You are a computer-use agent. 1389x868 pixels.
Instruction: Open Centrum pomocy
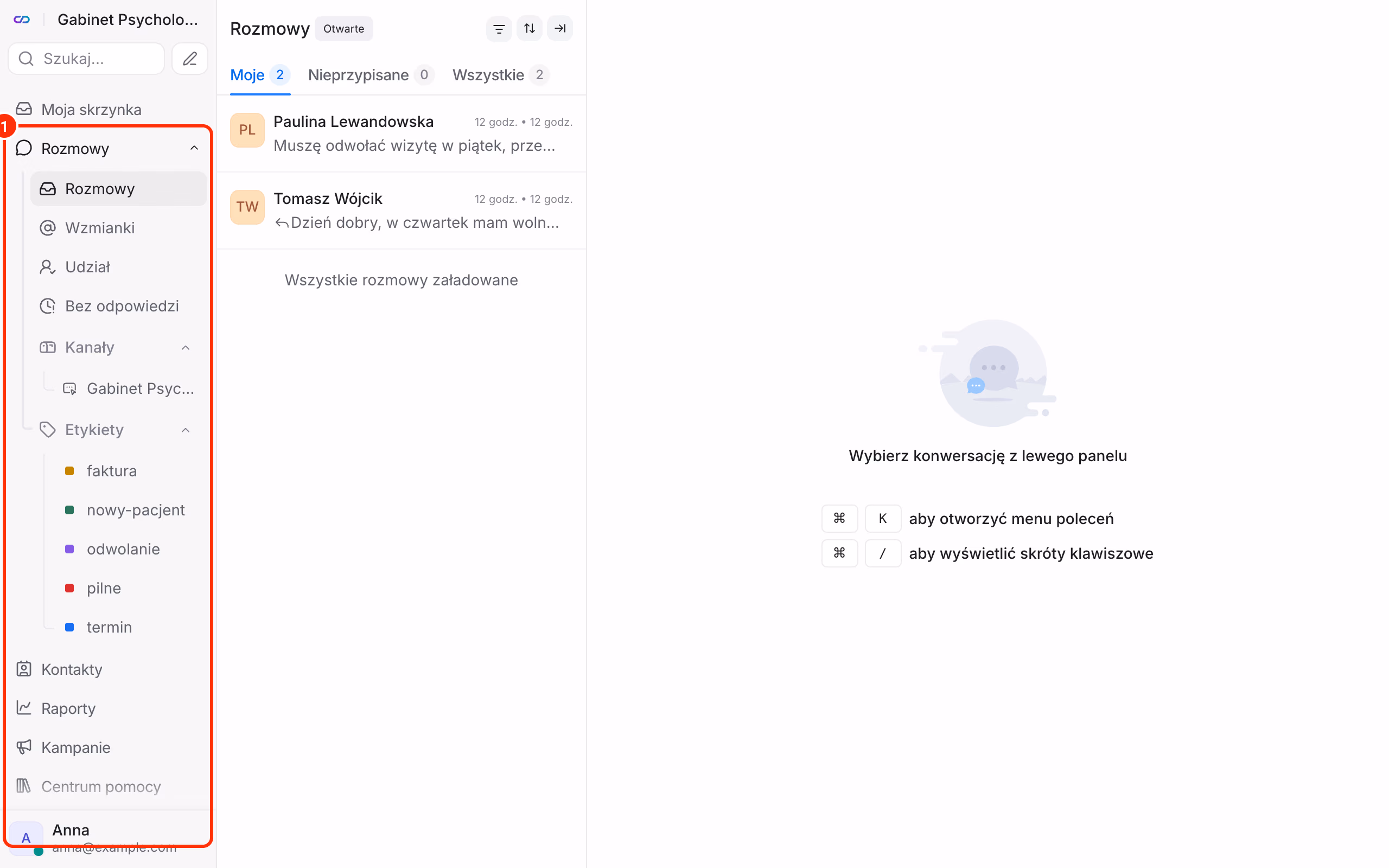click(109, 787)
